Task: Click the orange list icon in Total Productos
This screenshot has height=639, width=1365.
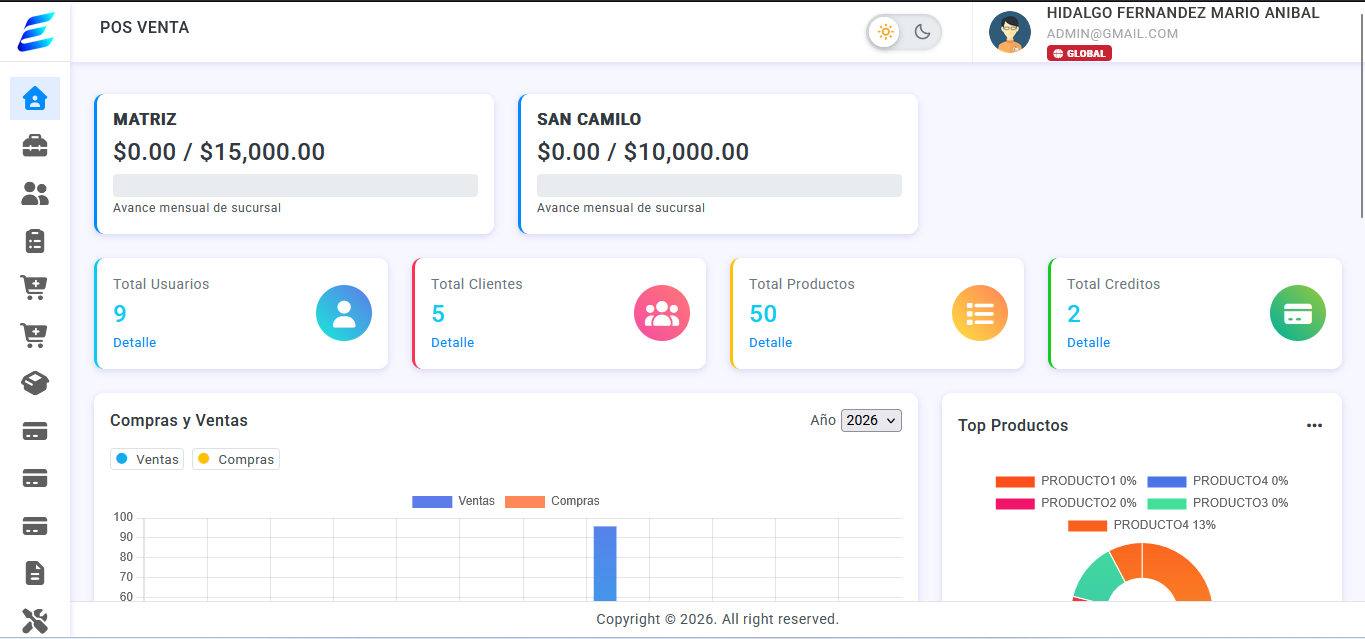Action: [980, 313]
